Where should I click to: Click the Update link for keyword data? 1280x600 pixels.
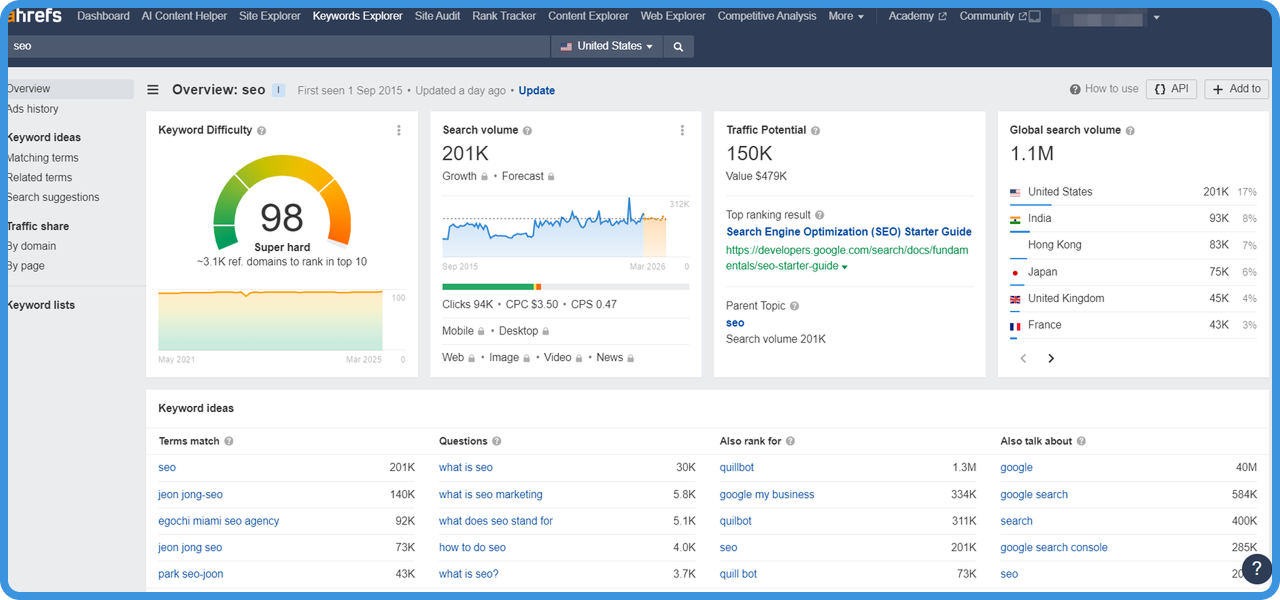click(536, 90)
